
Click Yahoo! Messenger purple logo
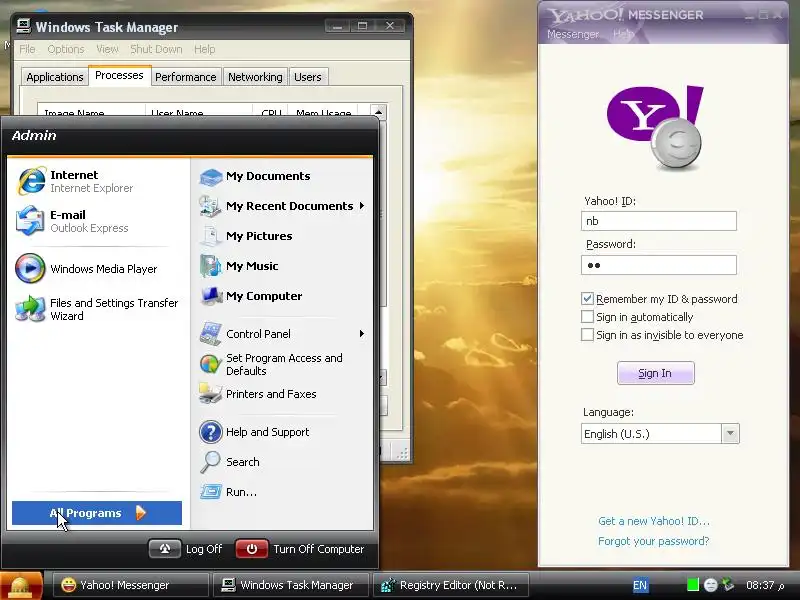click(655, 128)
